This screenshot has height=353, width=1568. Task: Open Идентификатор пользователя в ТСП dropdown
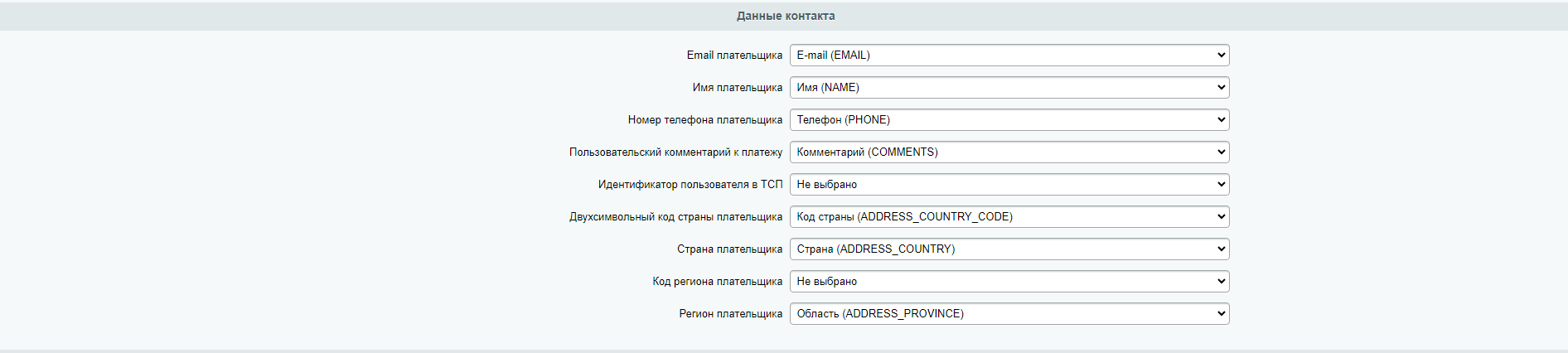coord(1009,185)
